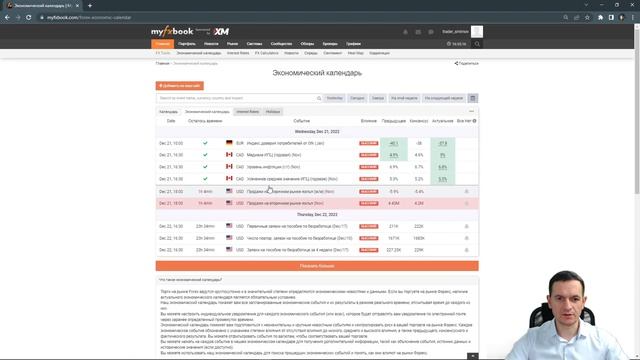The image size is (640, 360).
Task: Click the info icon beside Все Нет
Action: tap(474, 121)
